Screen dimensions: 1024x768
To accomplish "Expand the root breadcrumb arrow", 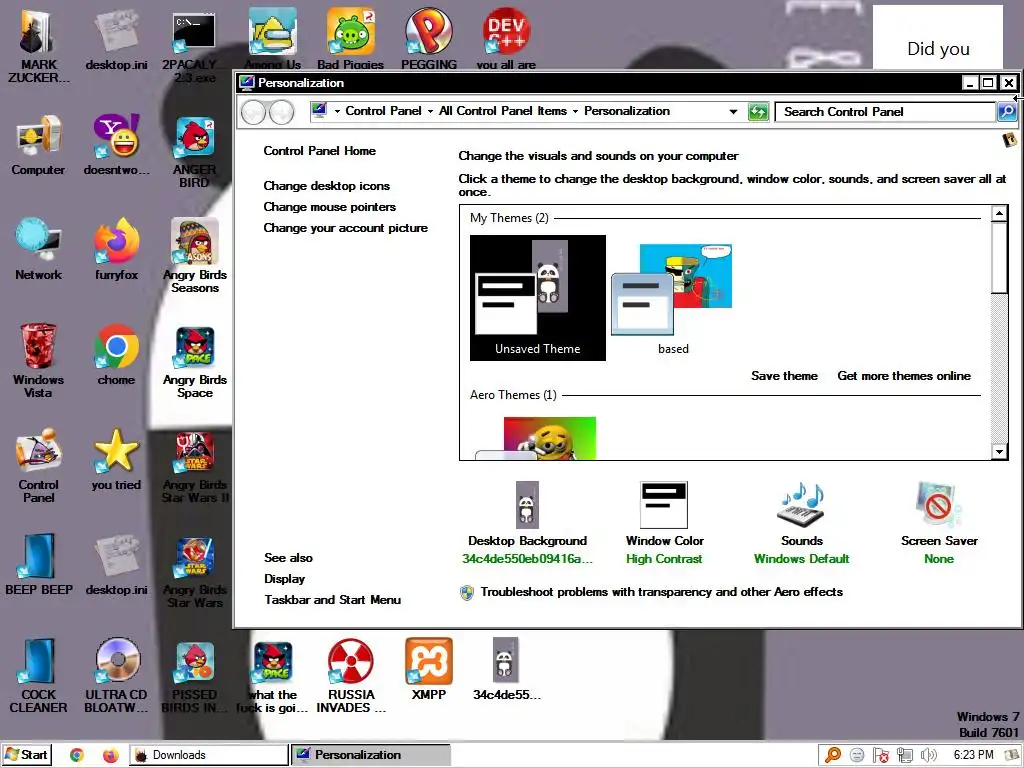I will 338,112.
